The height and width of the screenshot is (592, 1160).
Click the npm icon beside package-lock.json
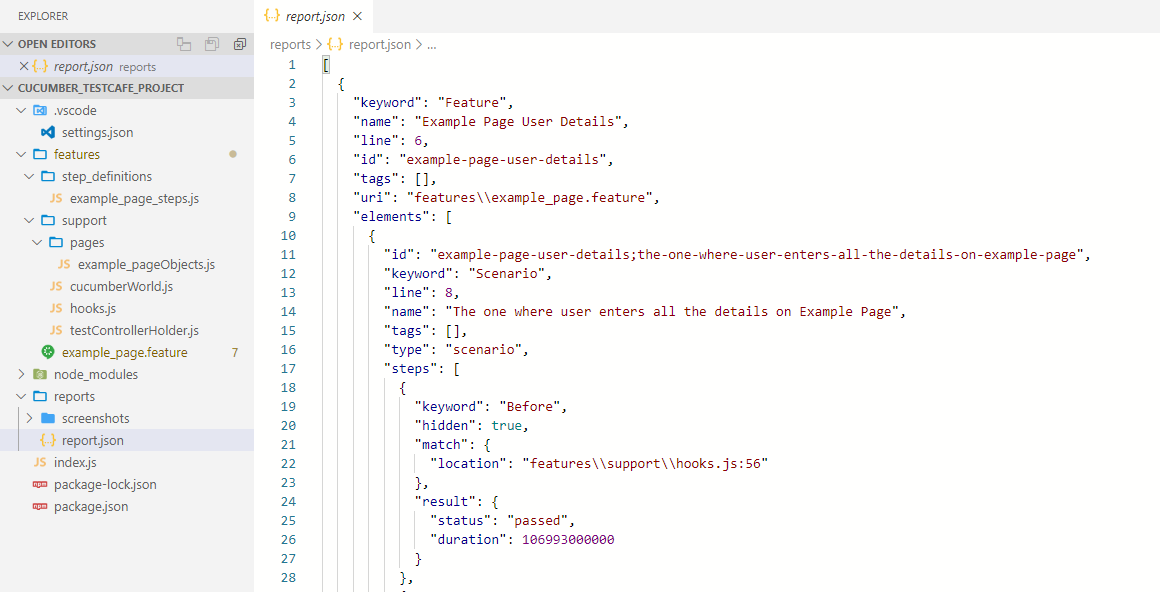(40, 485)
